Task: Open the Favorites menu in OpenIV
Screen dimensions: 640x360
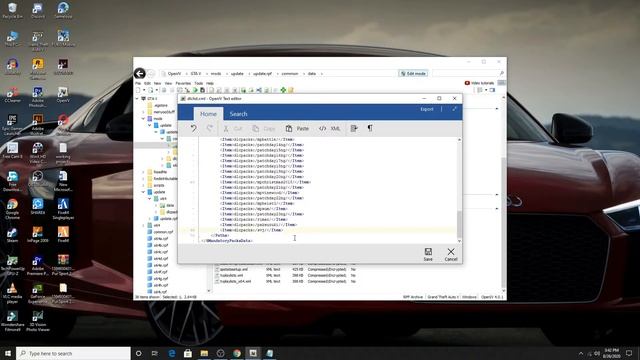Action: (183, 83)
